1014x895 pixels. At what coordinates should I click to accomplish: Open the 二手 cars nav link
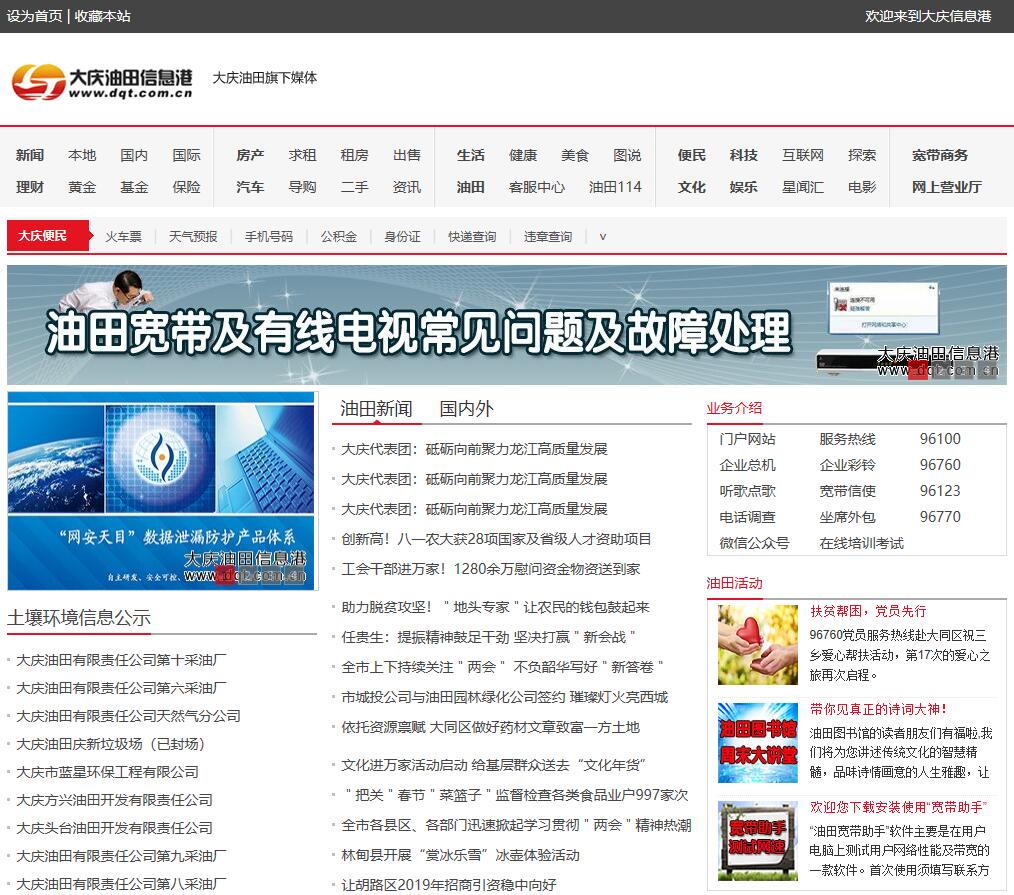pyautogui.click(x=354, y=187)
